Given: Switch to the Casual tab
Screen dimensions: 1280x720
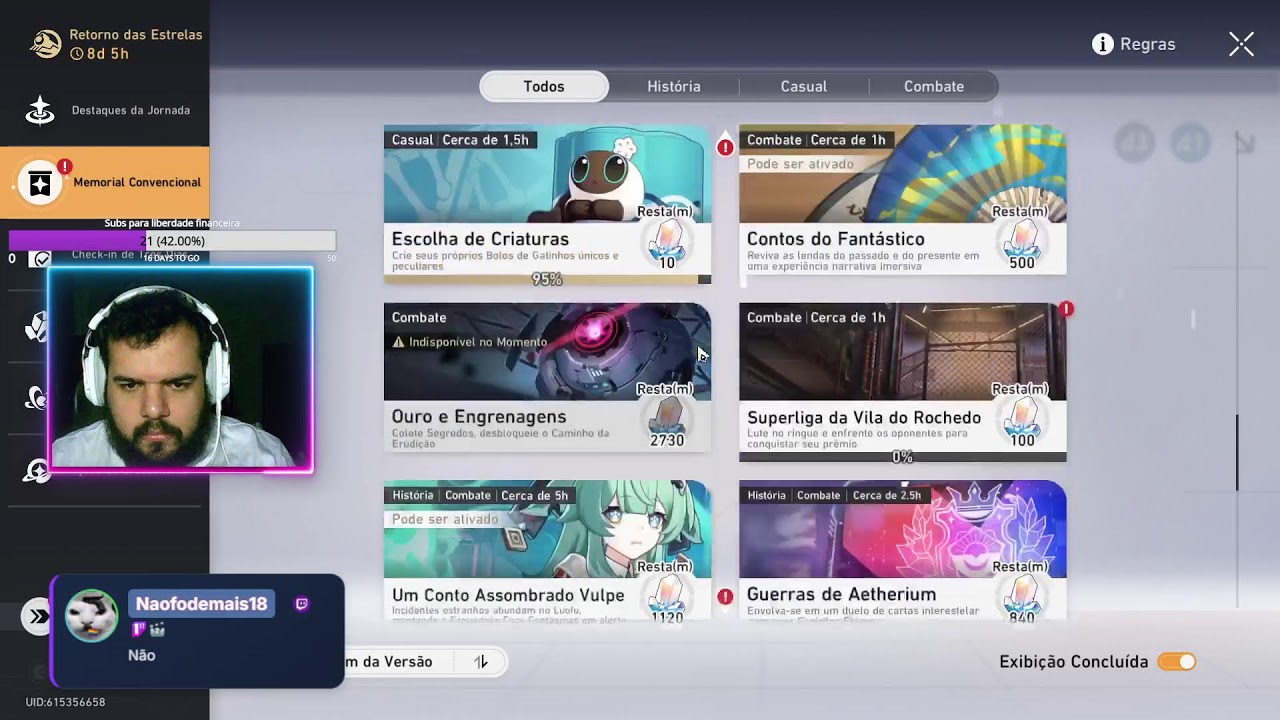Looking at the screenshot, I should tap(804, 86).
